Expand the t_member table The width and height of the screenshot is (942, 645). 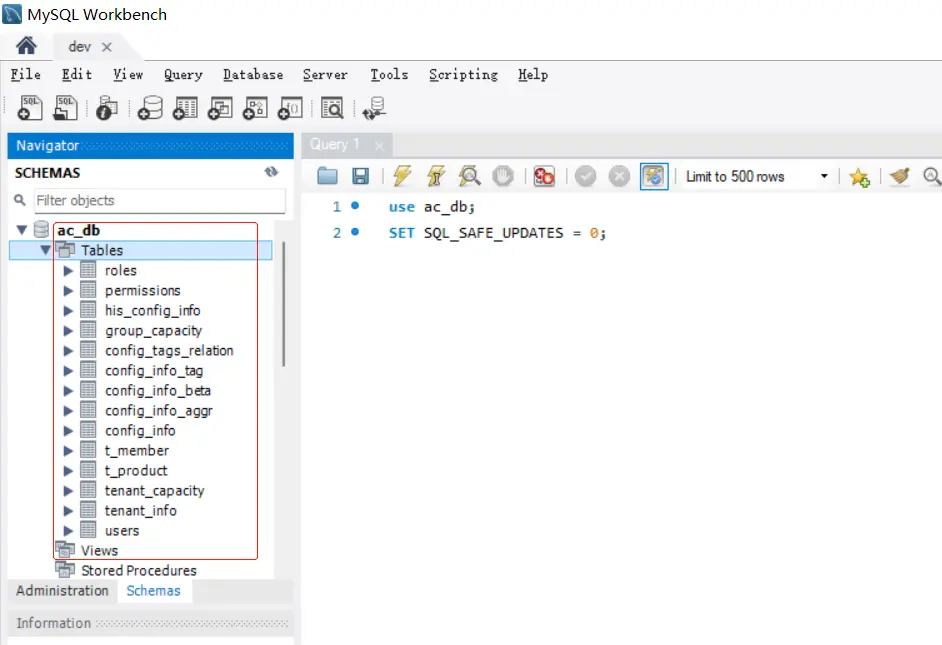[x=68, y=450]
